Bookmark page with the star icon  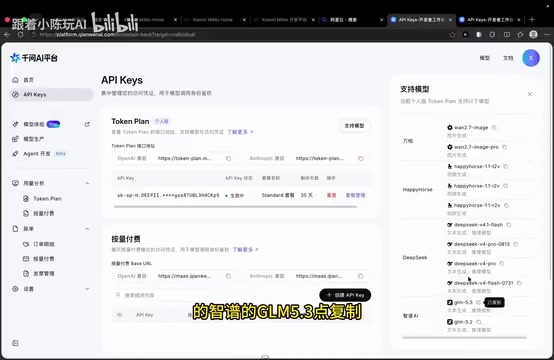click(452, 34)
